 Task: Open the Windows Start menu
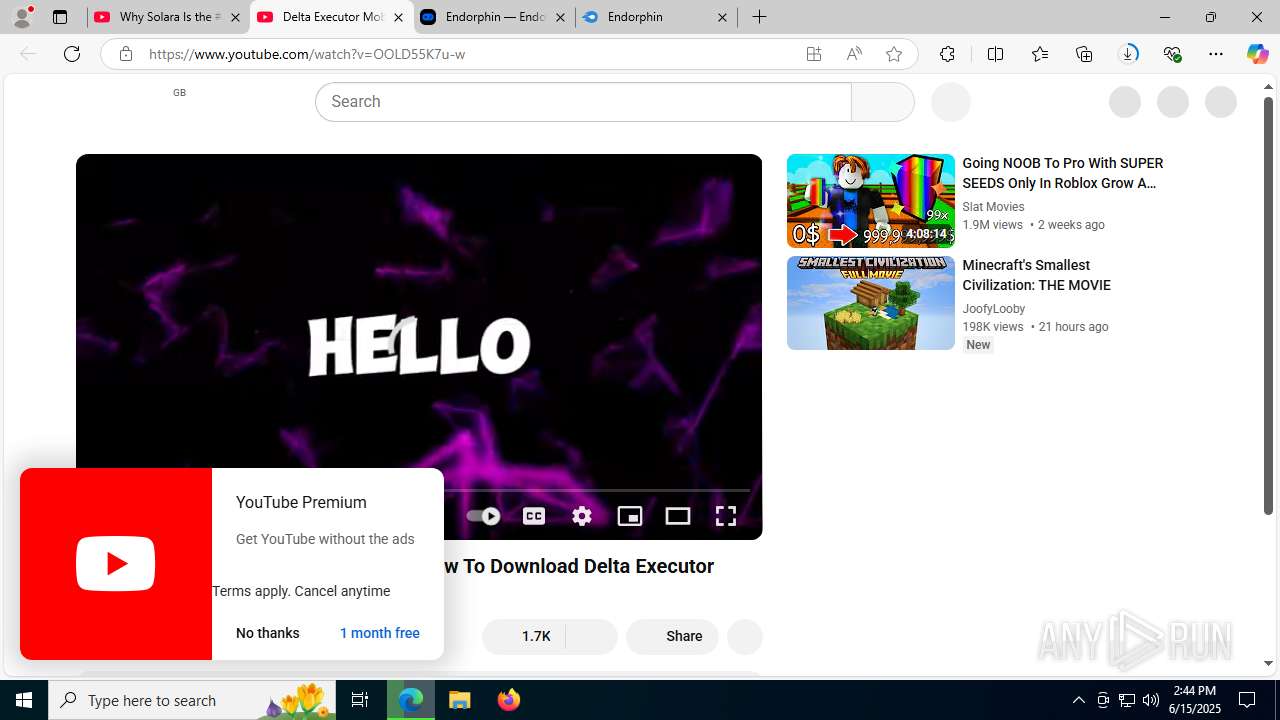click(24, 700)
